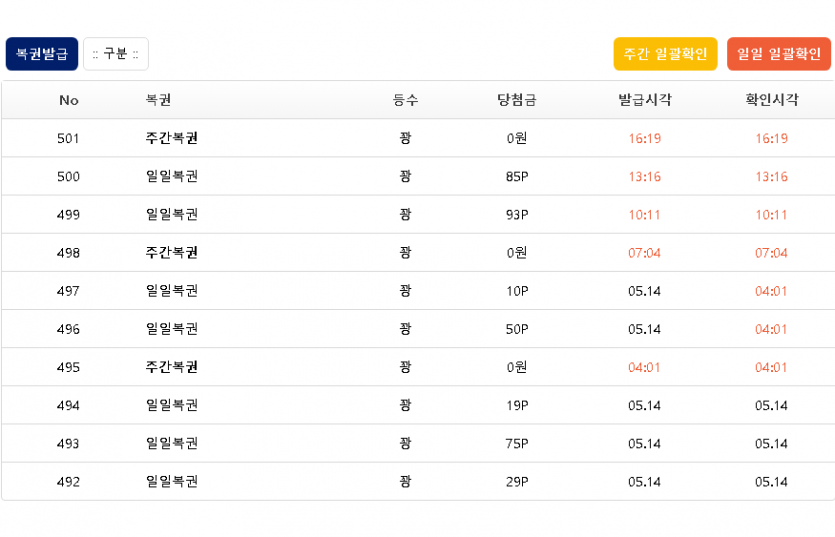Click row number 494
Viewport: 835px width, 537px height.
click(x=68, y=405)
